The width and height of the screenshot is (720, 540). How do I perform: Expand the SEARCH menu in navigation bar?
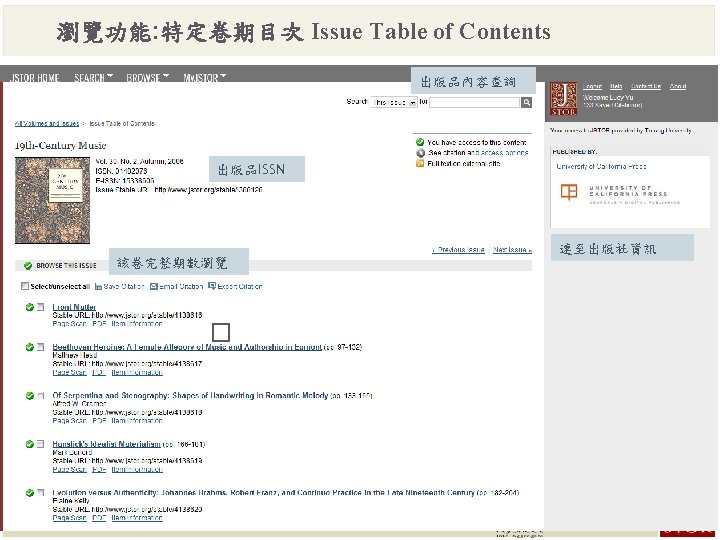pos(94,78)
